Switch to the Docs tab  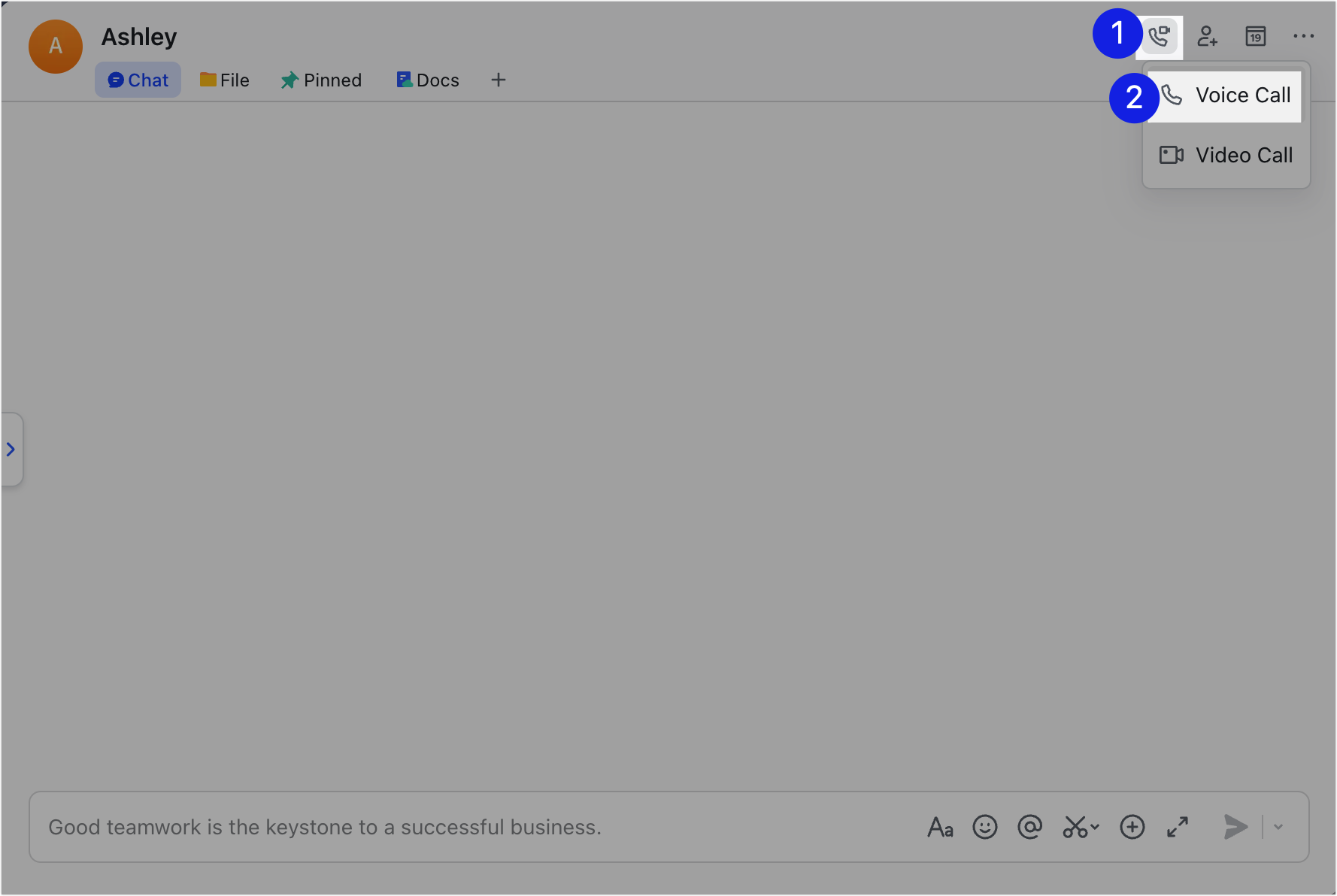point(427,80)
